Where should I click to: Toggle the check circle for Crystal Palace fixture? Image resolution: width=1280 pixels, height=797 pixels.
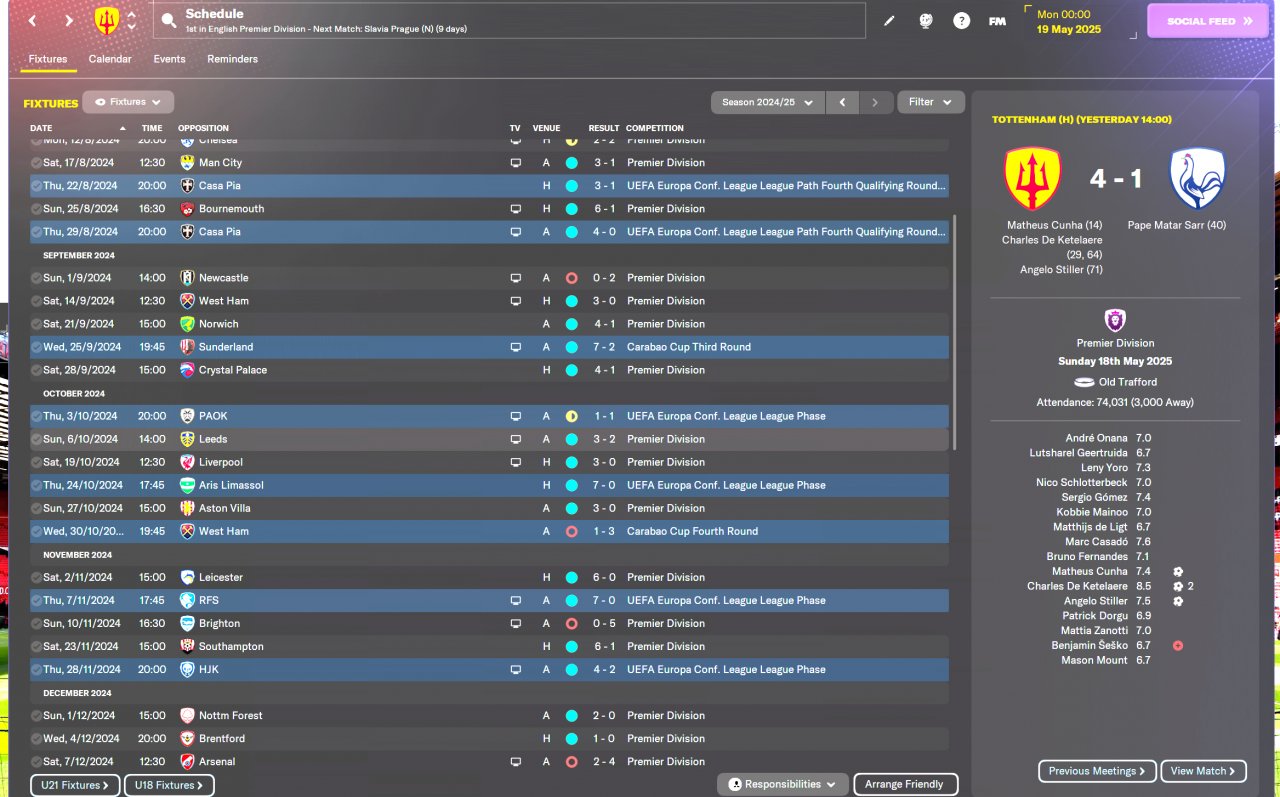tap(36, 370)
